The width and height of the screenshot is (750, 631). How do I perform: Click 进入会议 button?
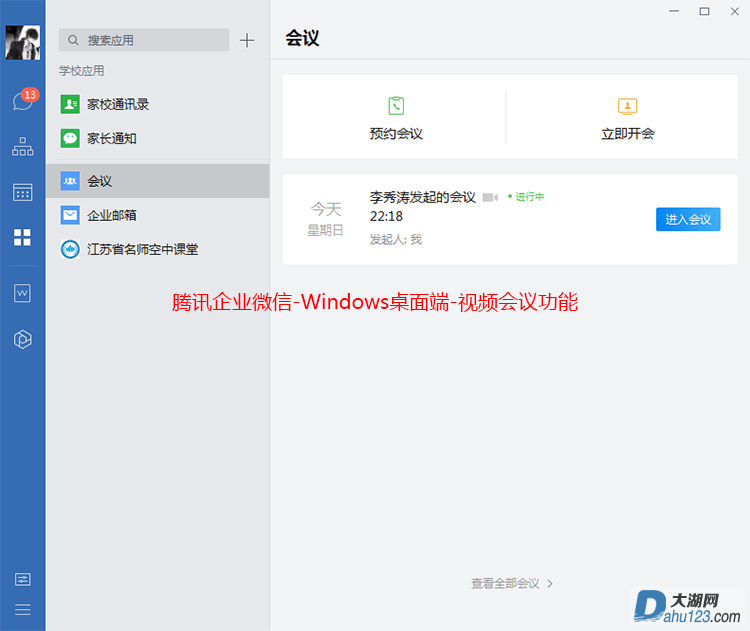click(x=688, y=219)
